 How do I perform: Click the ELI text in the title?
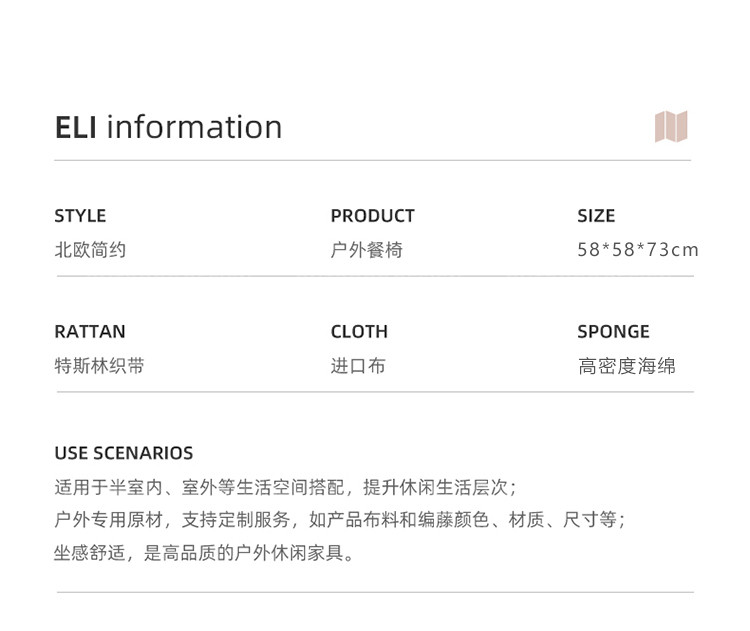tap(75, 127)
